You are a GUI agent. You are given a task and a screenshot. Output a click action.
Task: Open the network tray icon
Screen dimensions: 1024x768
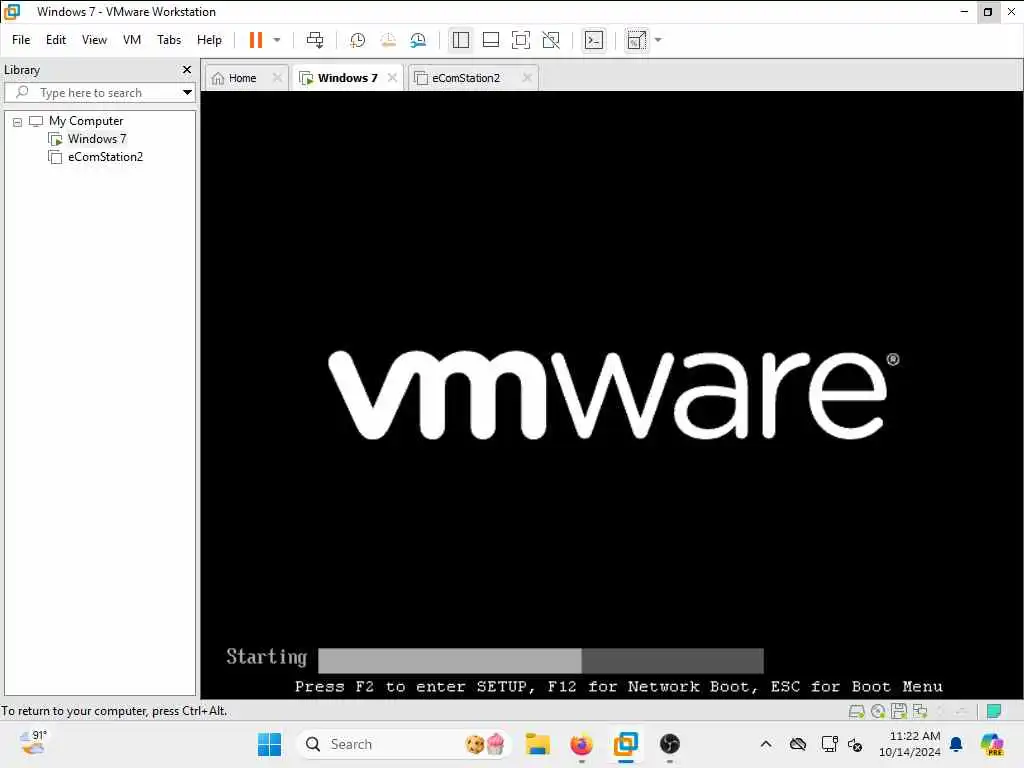[x=829, y=744]
